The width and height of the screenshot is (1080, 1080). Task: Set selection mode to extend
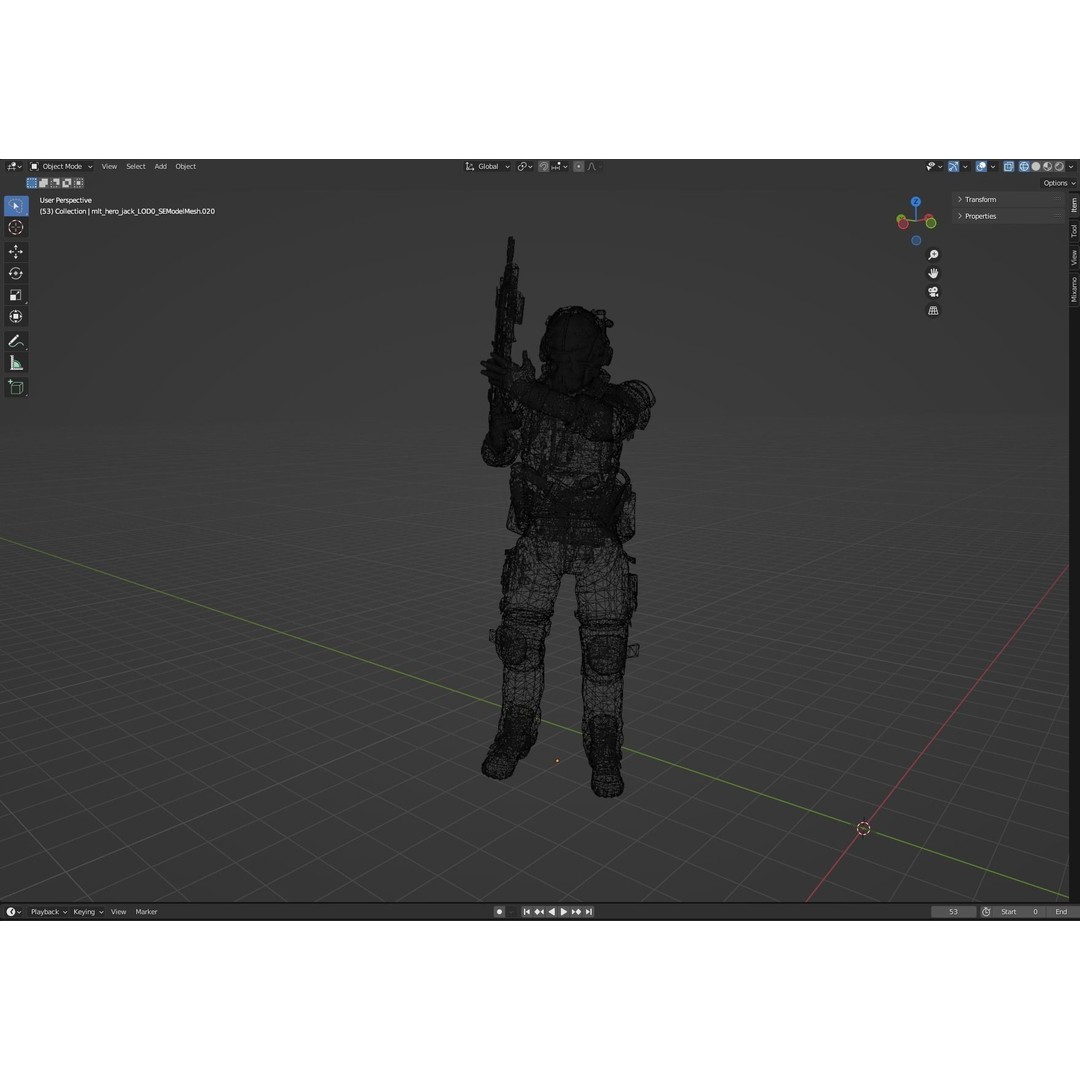(x=43, y=183)
